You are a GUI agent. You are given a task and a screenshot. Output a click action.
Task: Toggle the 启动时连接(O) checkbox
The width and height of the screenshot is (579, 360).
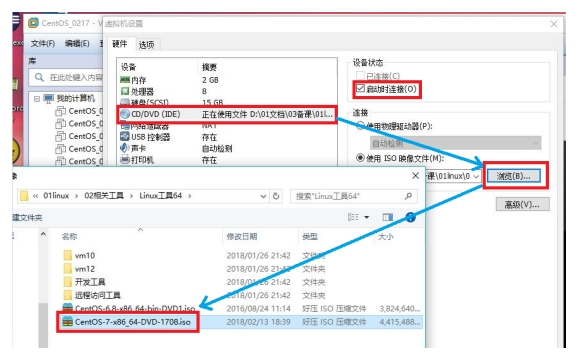tap(360, 89)
